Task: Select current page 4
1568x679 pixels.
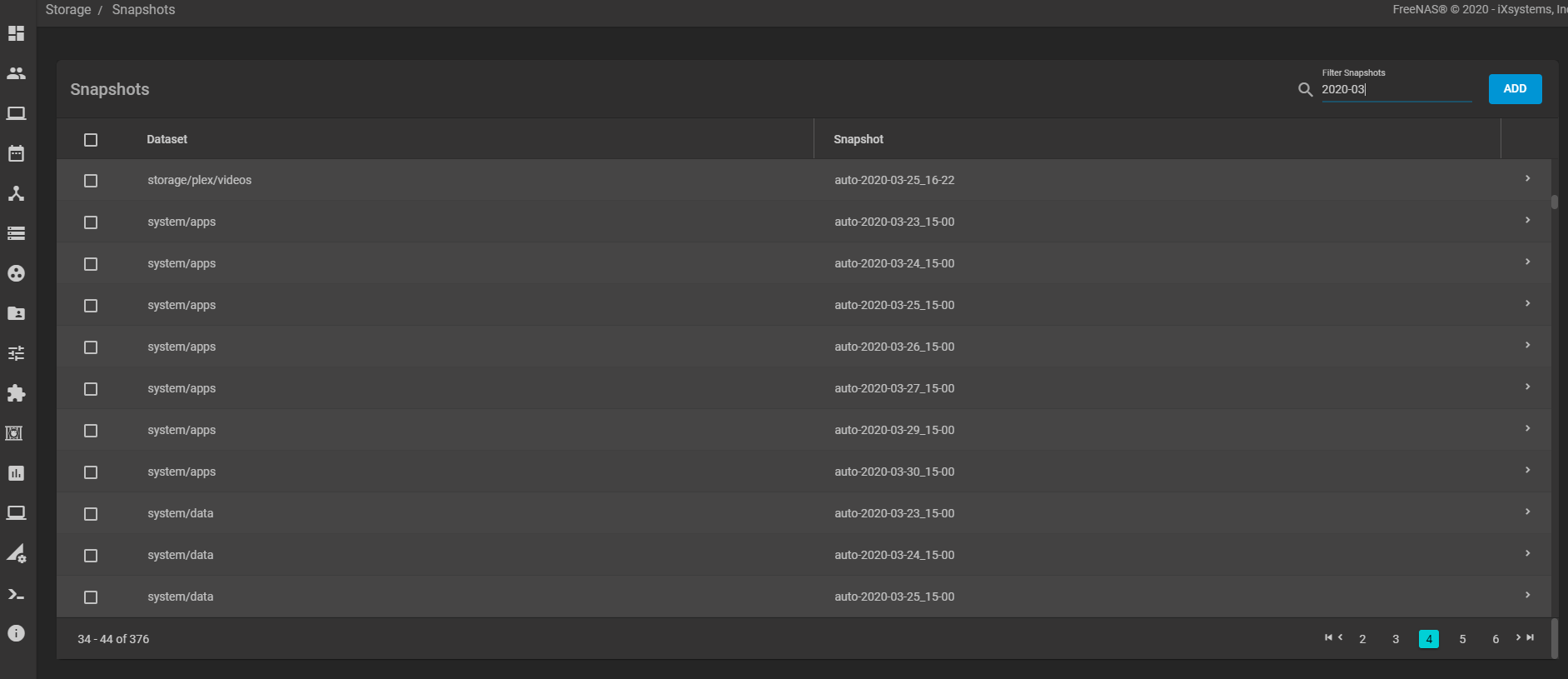Action: pos(1429,639)
